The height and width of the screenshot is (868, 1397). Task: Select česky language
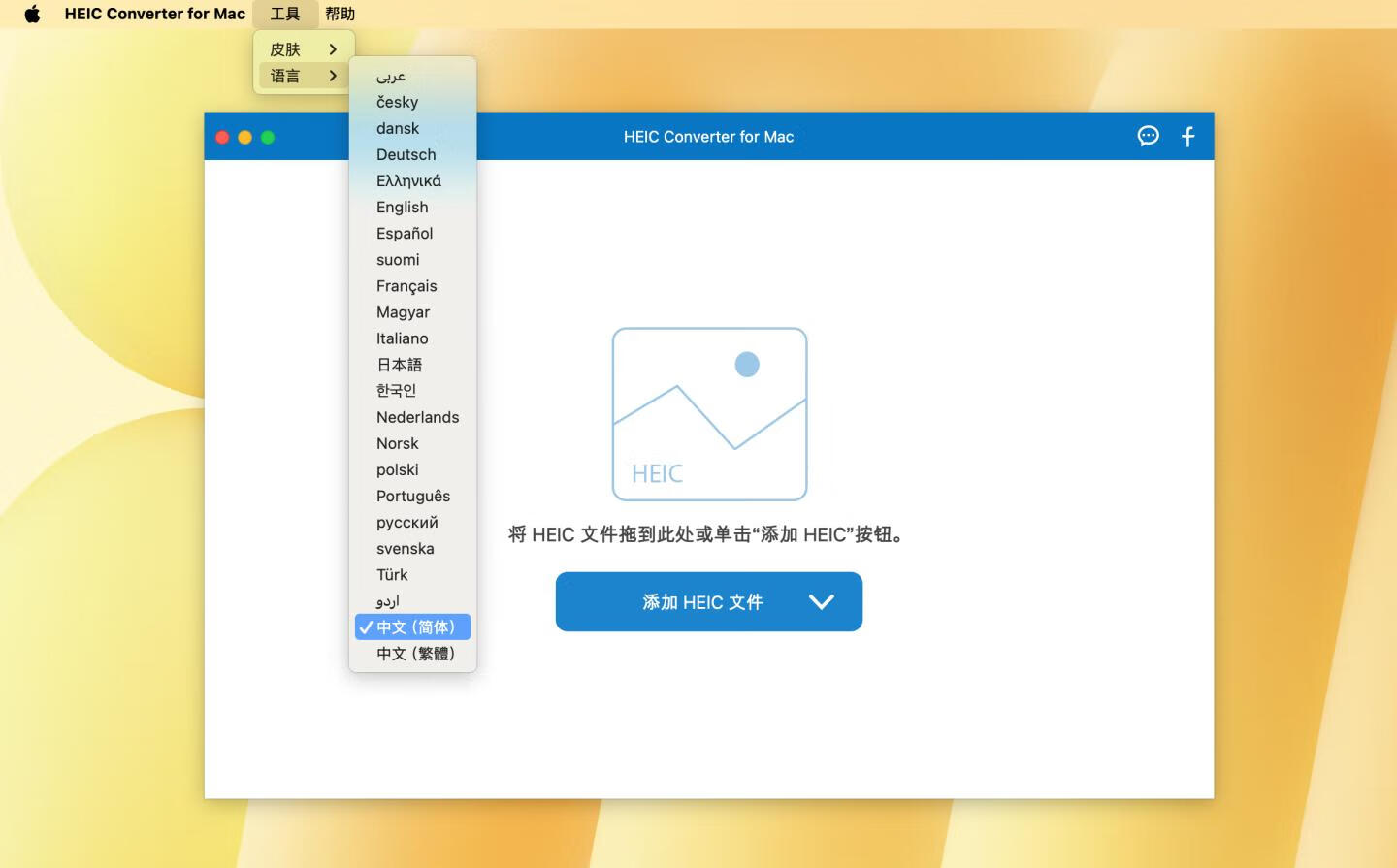412,102
